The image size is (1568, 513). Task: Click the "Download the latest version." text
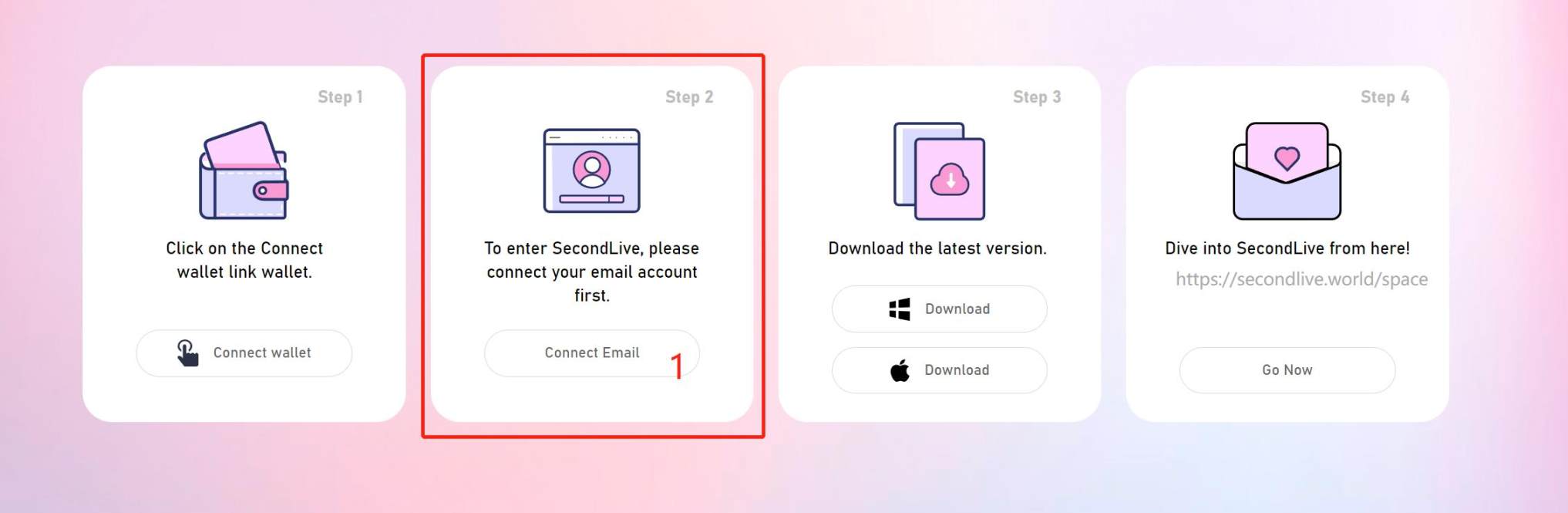(937, 248)
